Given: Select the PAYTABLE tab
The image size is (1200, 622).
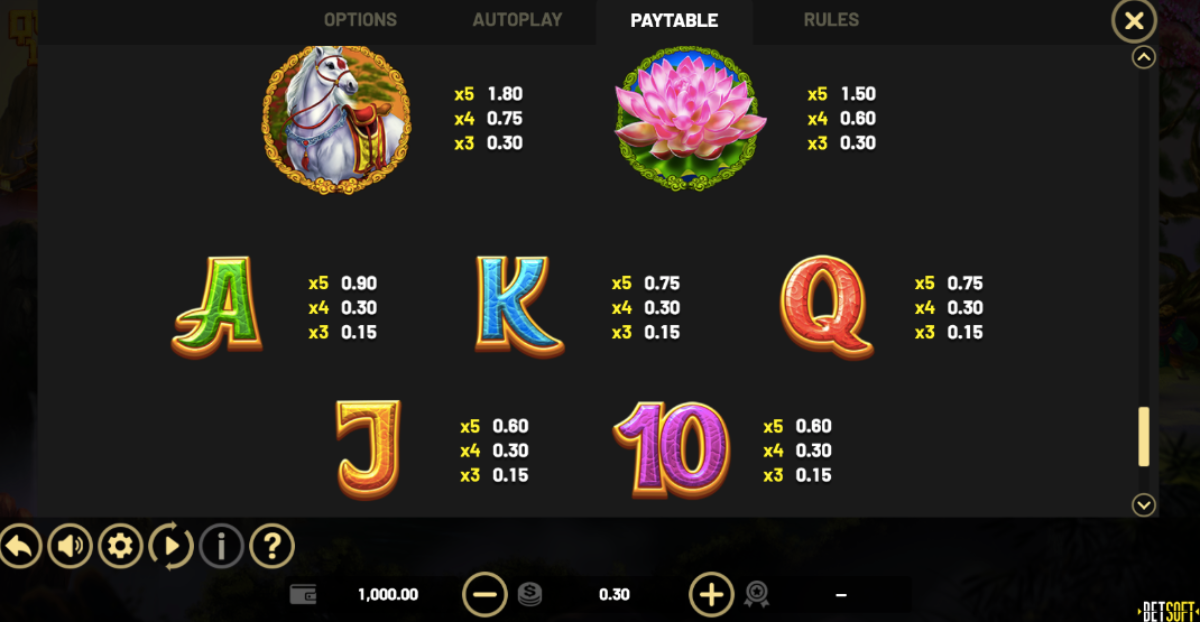Looking at the screenshot, I should coord(674,21).
